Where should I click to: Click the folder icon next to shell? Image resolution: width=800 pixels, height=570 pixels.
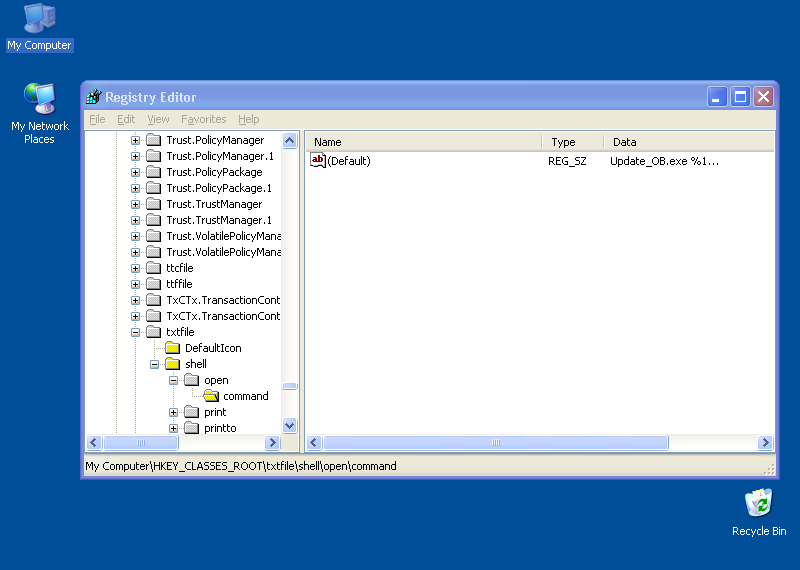[x=172, y=364]
